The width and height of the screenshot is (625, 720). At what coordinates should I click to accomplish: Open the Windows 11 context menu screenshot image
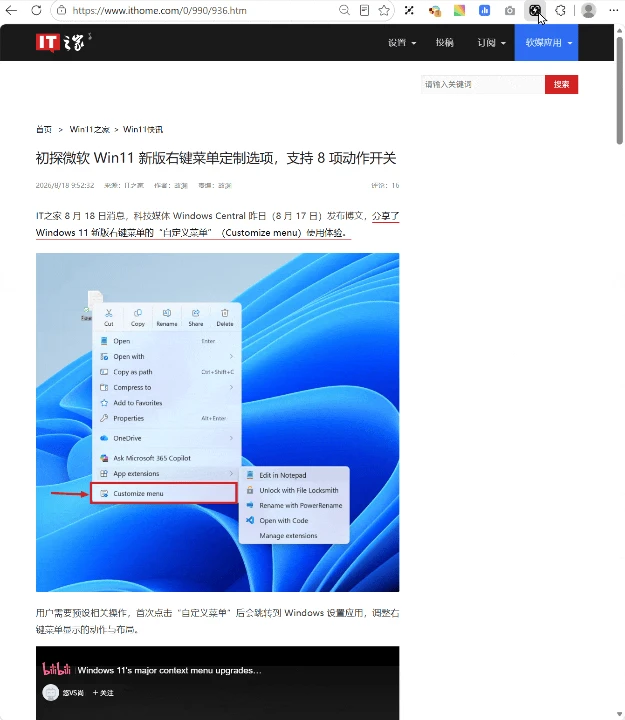[218, 422]
